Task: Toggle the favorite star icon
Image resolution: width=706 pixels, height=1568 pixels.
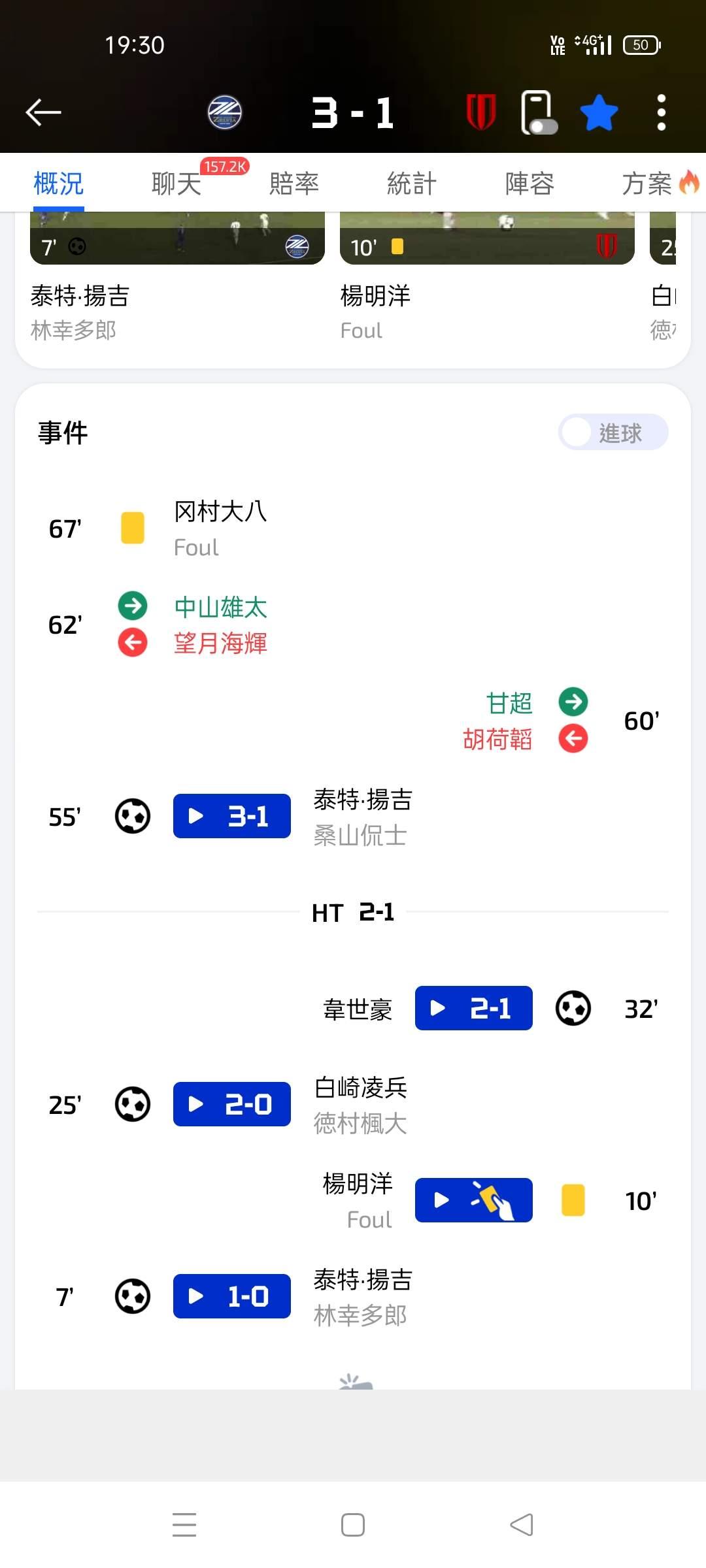Action: [599, 112]
